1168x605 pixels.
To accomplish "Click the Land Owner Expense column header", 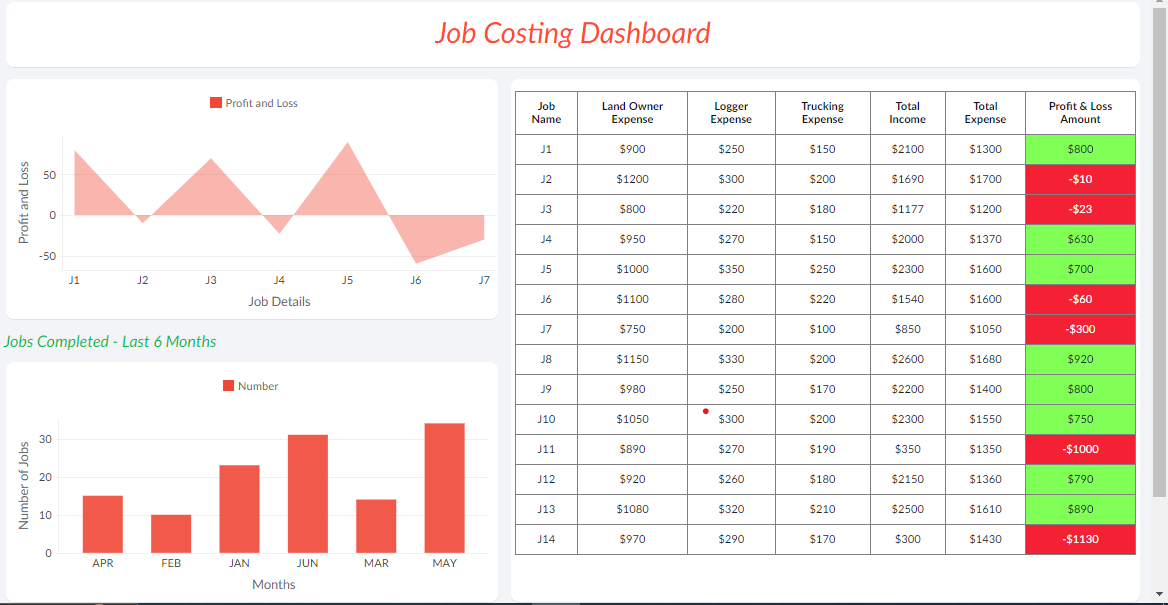I will click(x=632, y=113).
